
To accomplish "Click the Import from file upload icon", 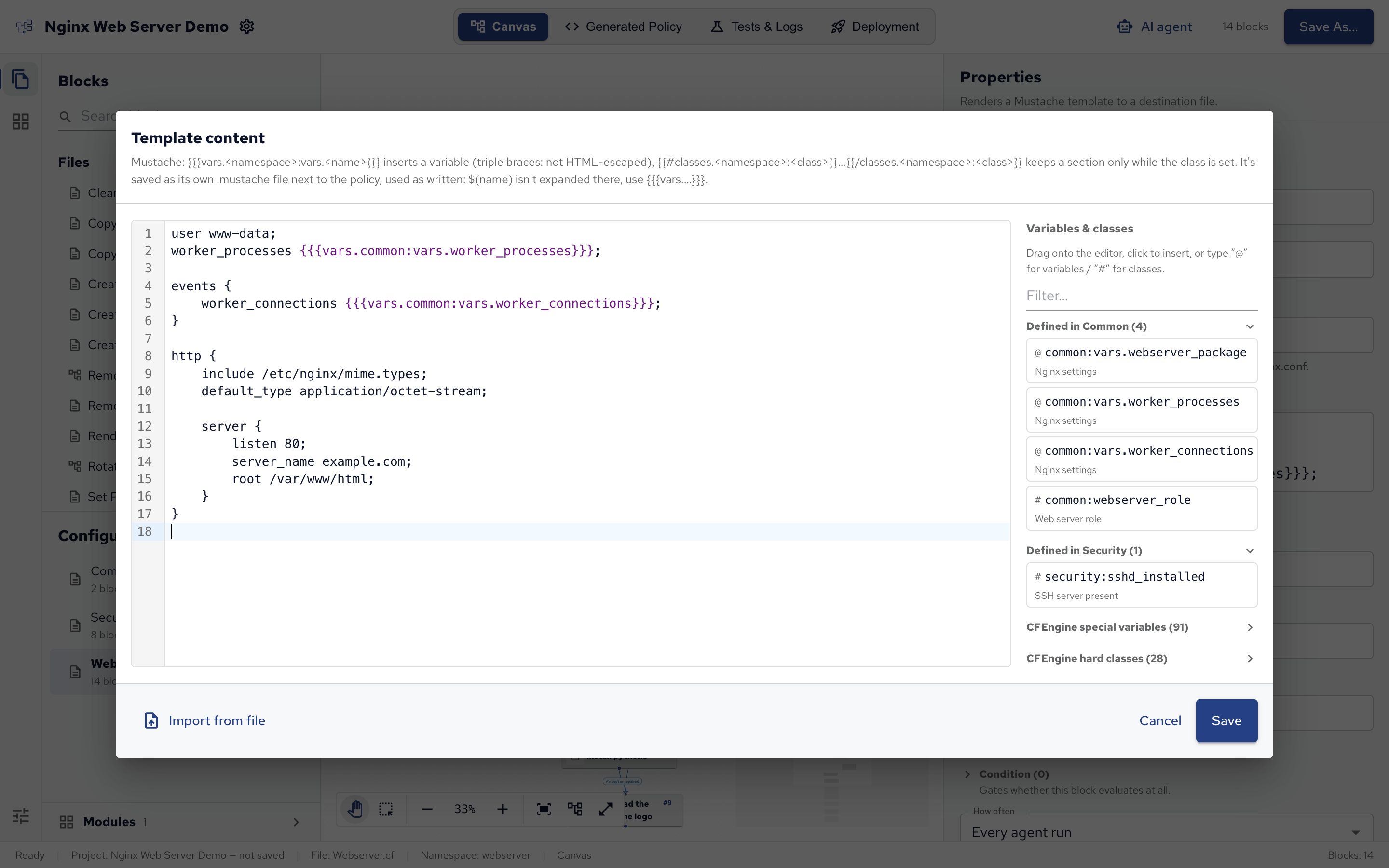I will pyautogui.click(x=151, y=720).
